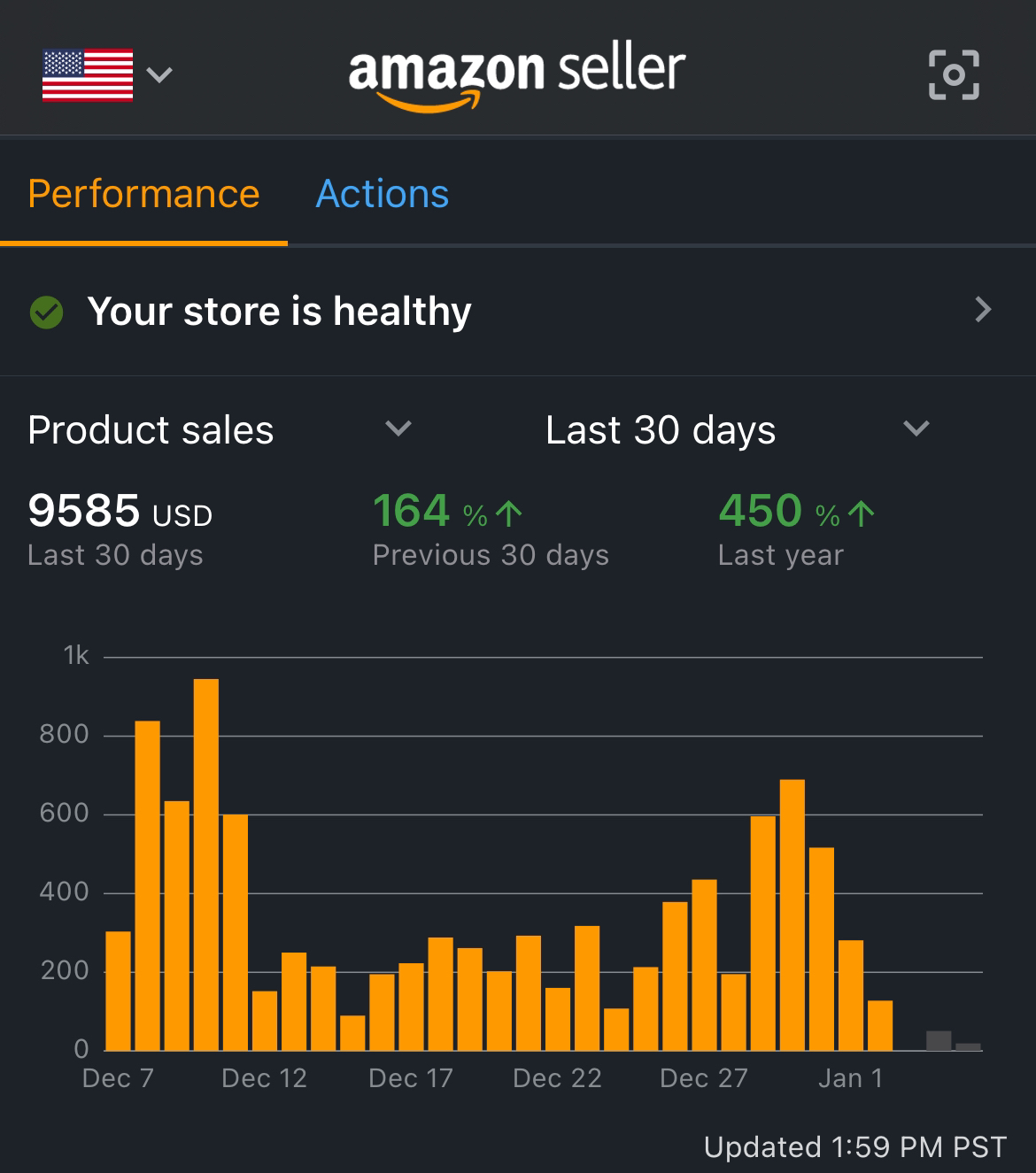Switch to the Actions tab

(x=383, y=194)
